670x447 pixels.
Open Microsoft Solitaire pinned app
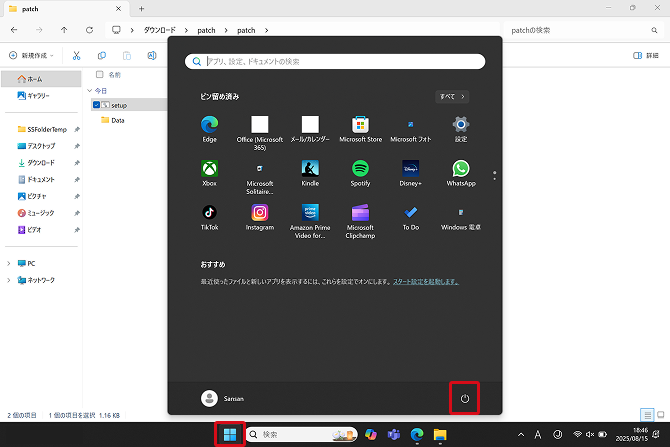click(x=259, y=177)
